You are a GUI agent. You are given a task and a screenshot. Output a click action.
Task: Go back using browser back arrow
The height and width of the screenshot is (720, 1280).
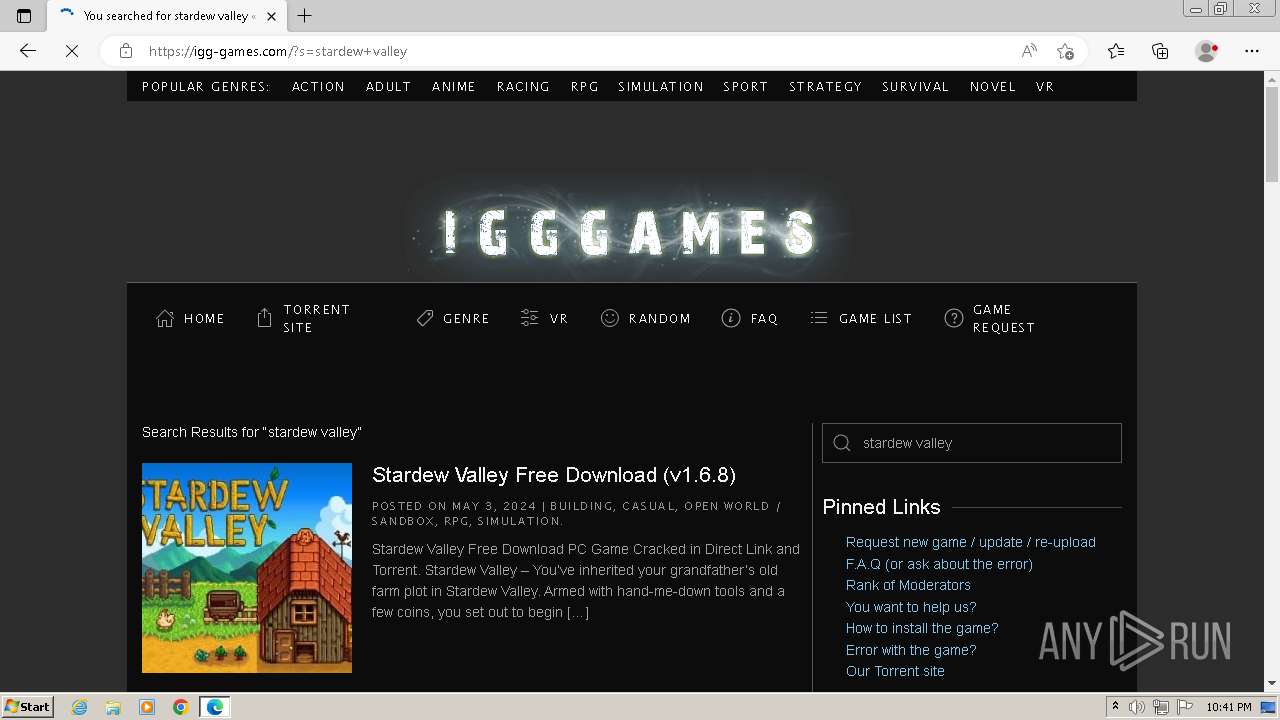[x=28, y=51]
